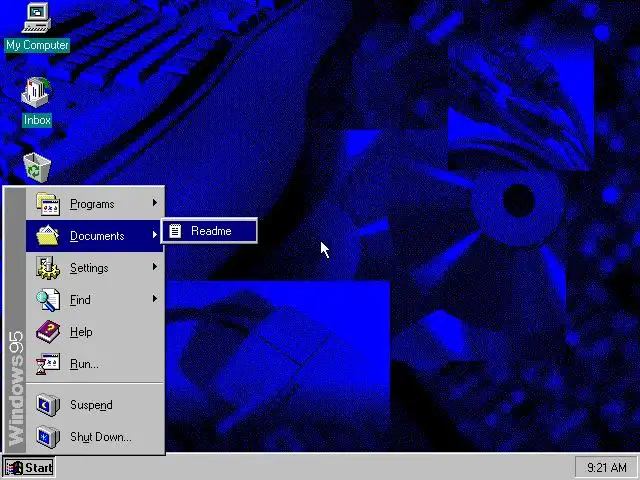Click the Programs folder icon in Start menu
Image resolution: width=640 pixels, height=480 pixels.
pyautogui.click(x=48, y=204)
